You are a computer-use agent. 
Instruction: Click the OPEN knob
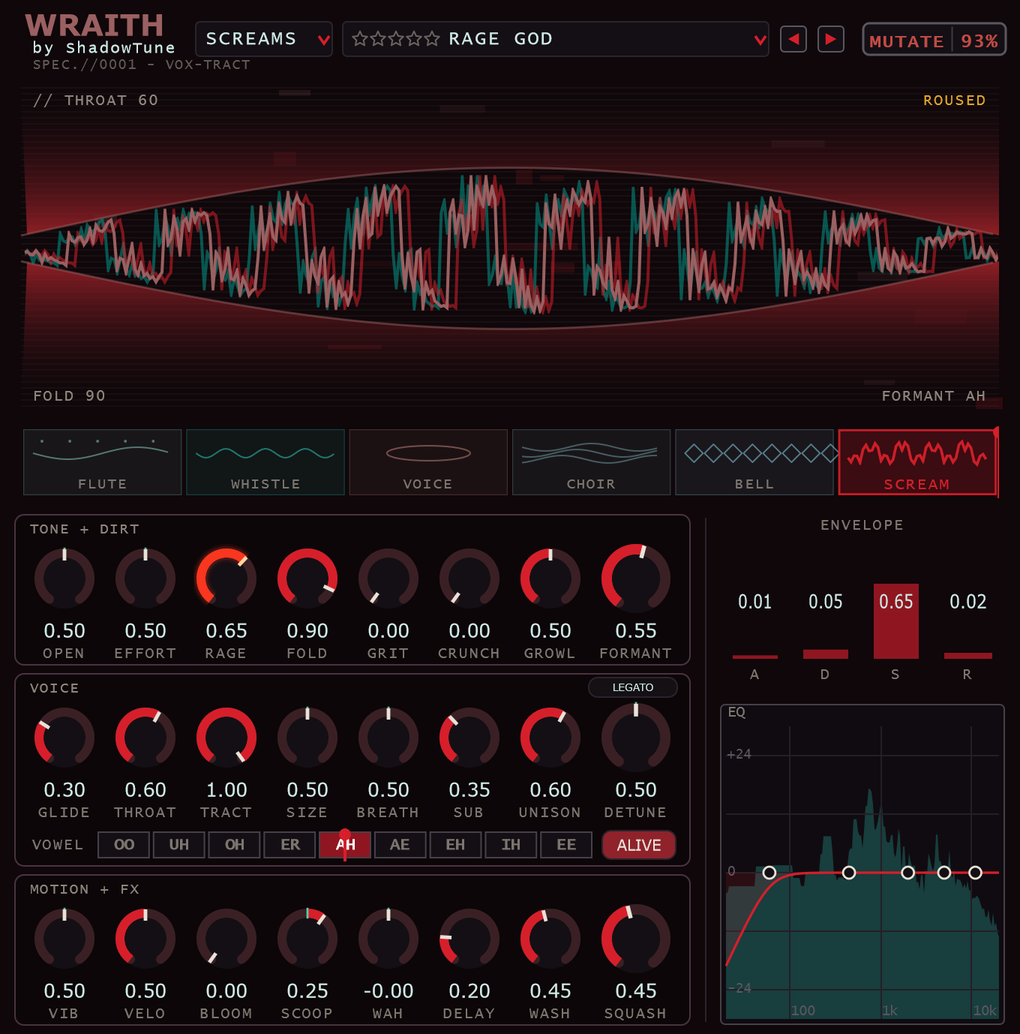pyautogui.click(x=64, y=578)
